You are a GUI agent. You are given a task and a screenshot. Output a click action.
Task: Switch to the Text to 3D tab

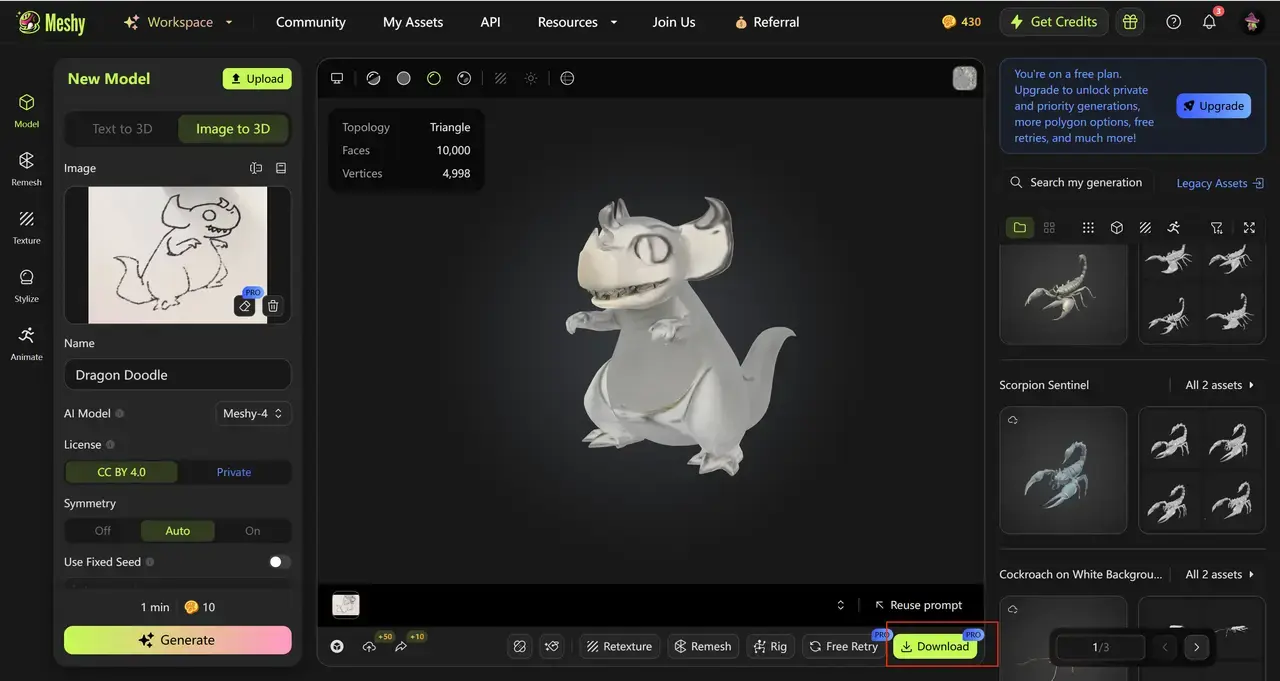click(122, 129)
